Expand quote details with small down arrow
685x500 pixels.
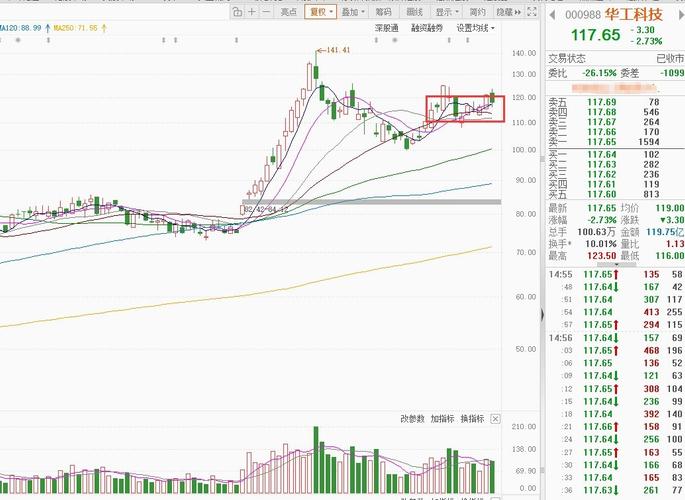(616, 264)
